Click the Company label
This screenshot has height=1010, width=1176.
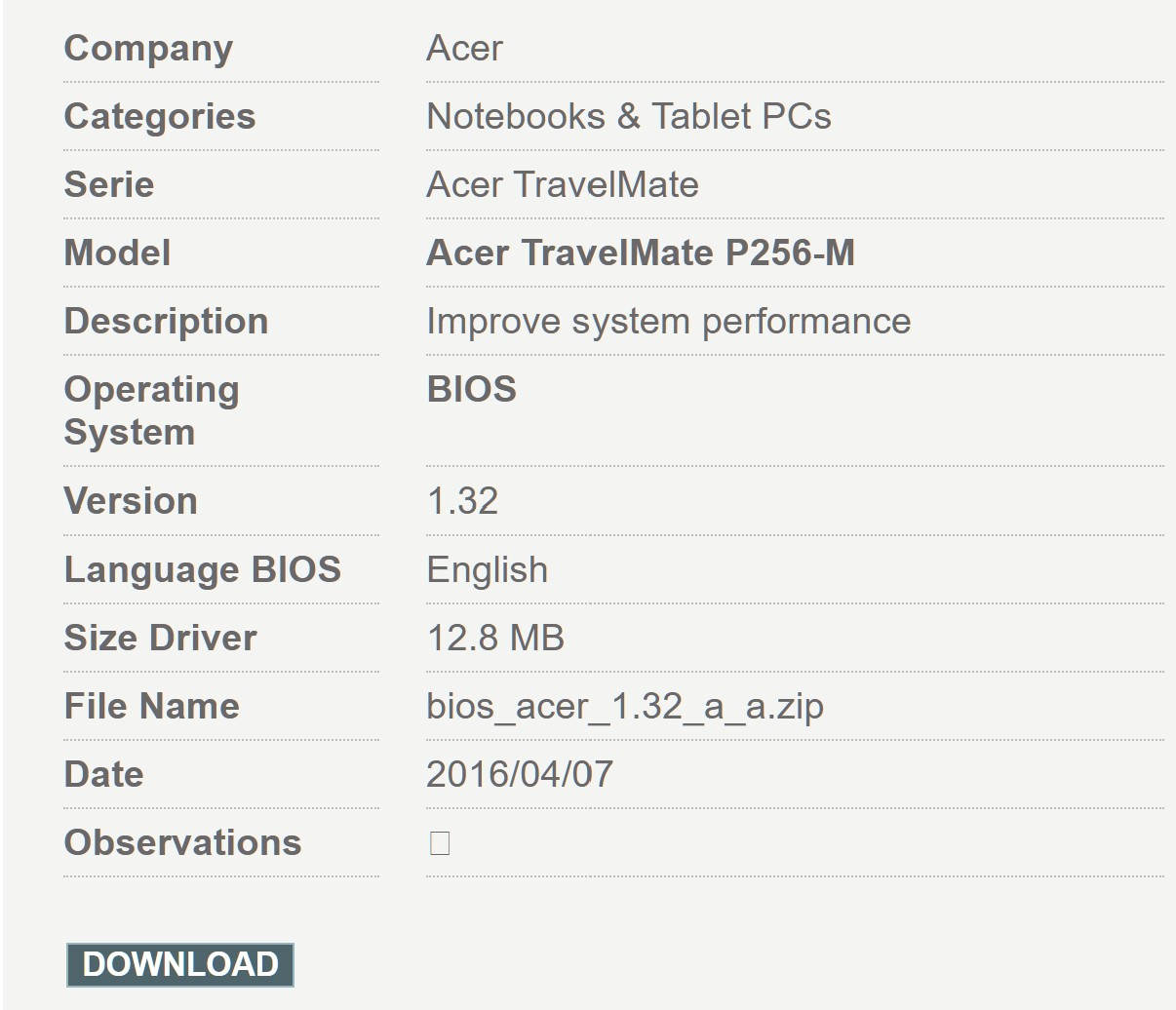point(148,48)
